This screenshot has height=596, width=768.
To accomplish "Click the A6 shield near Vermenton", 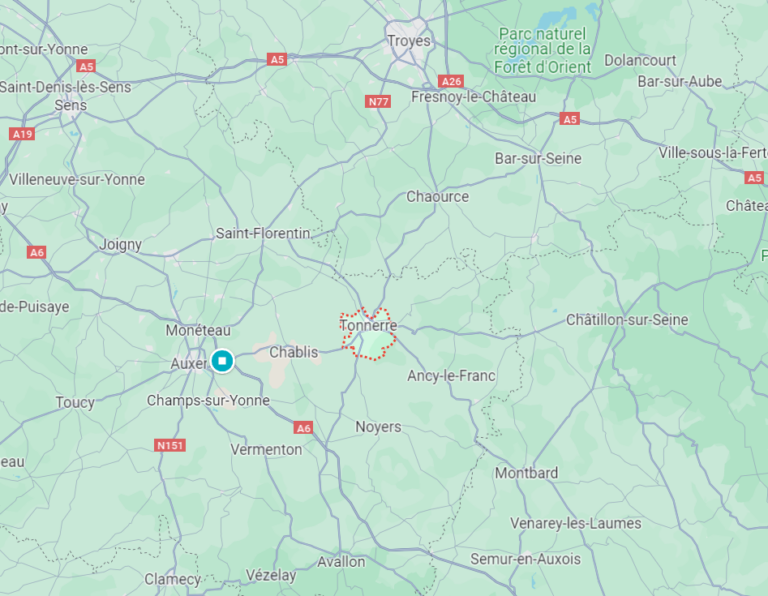I will (304, 428).
